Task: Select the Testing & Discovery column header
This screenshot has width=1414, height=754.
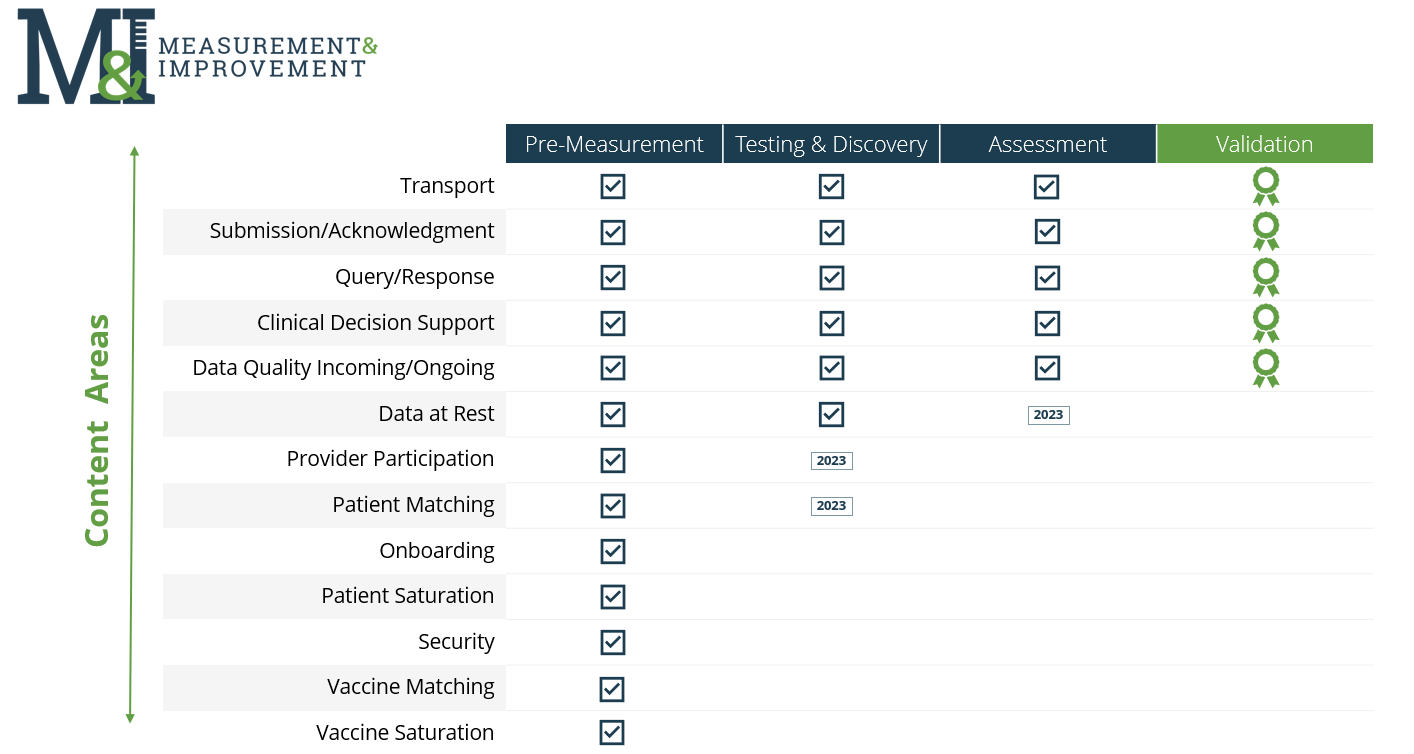Action: tap(831, 144)
